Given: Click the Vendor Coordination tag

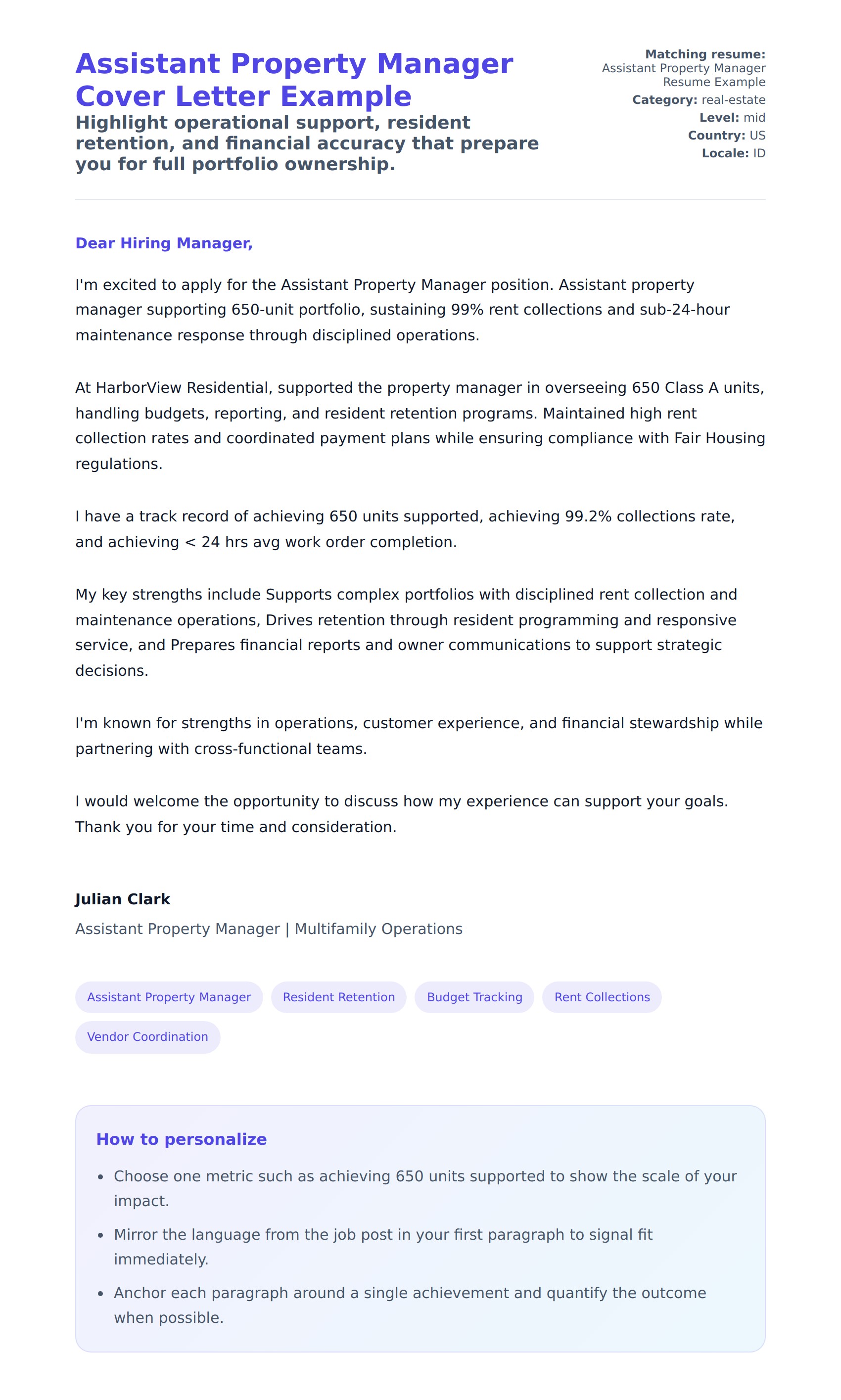Looking at the screenshot, I should tap(147, 1036).
